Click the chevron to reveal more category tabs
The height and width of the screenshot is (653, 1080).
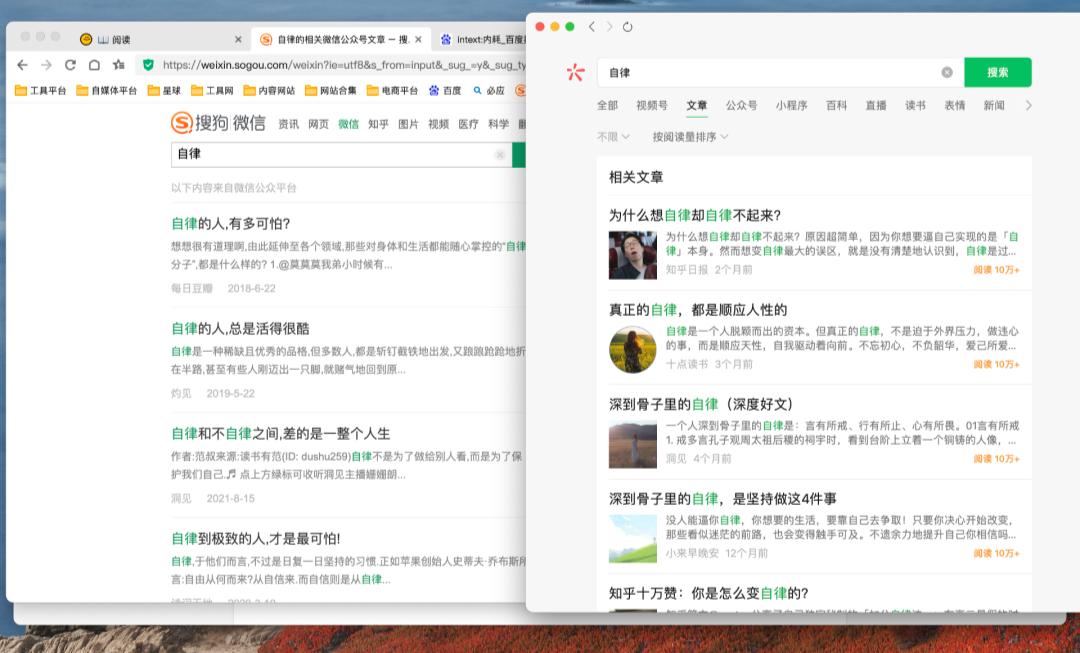[x=1030, y=105]
